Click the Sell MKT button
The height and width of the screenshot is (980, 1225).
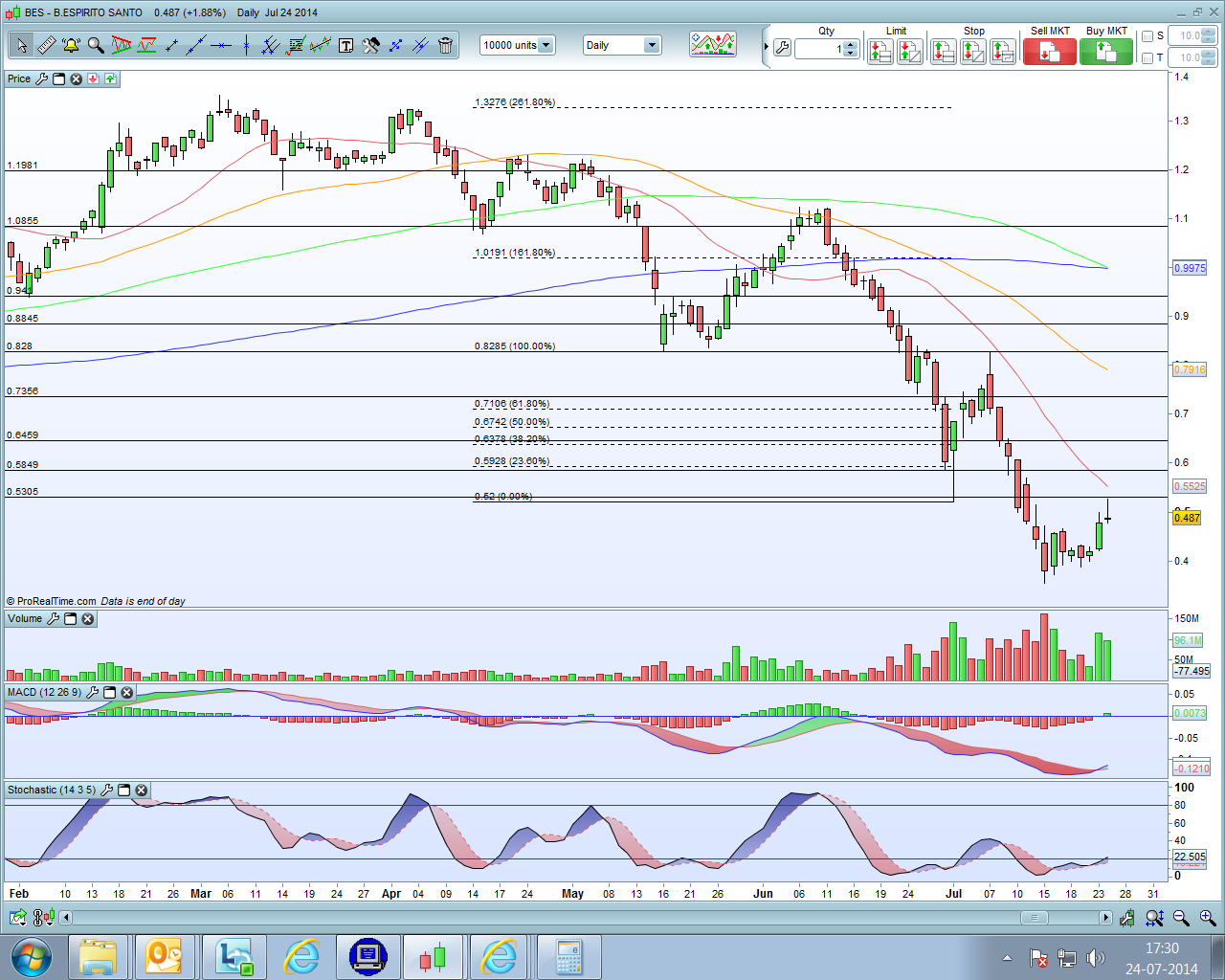coord(1049,52)
